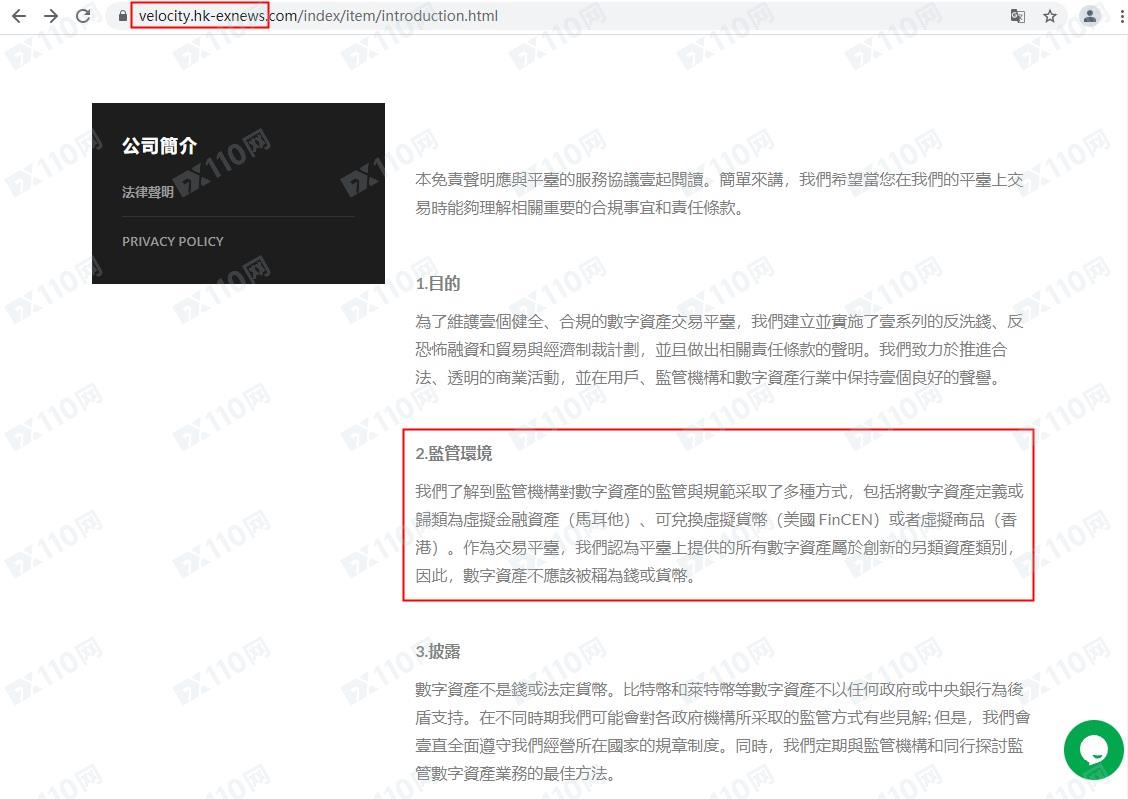Viewport: 1128px width, 799px height.
Task: Open the translate page icon
Action: pos(1017,16)
